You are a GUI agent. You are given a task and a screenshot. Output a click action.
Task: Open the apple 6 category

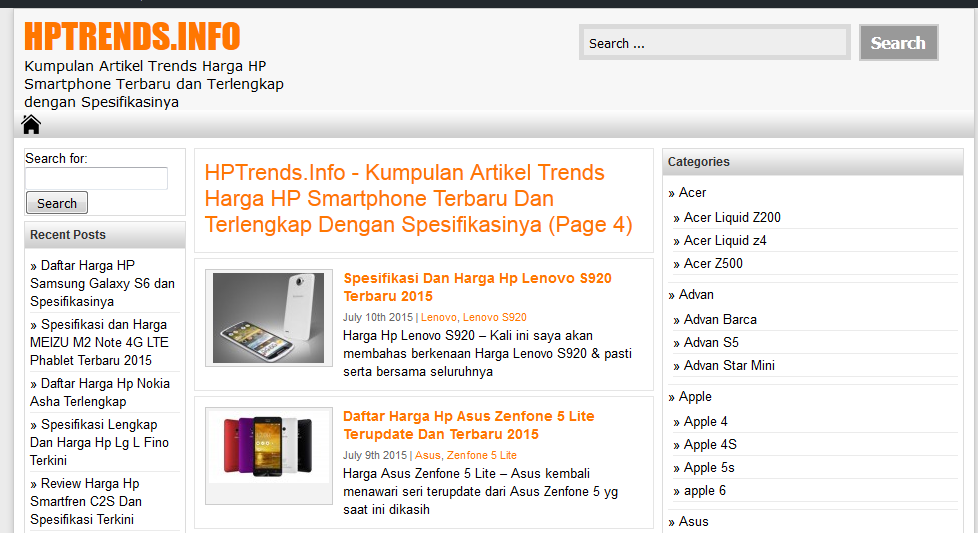pyautogui.click(x=705, y=491)
